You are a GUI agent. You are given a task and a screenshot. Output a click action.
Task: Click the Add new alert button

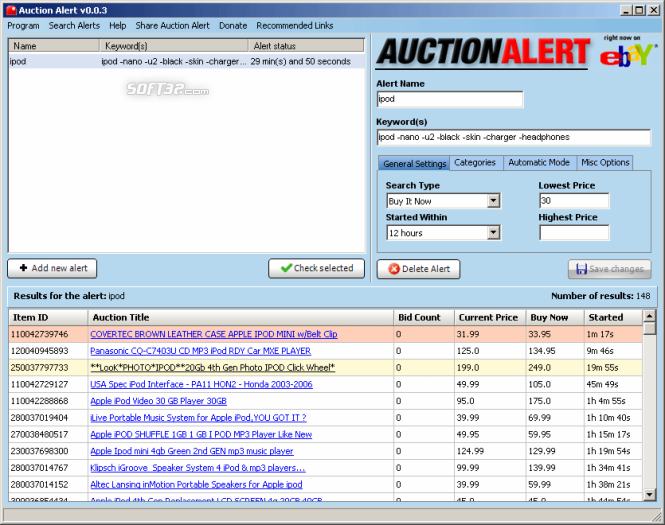tap(52, 268)
